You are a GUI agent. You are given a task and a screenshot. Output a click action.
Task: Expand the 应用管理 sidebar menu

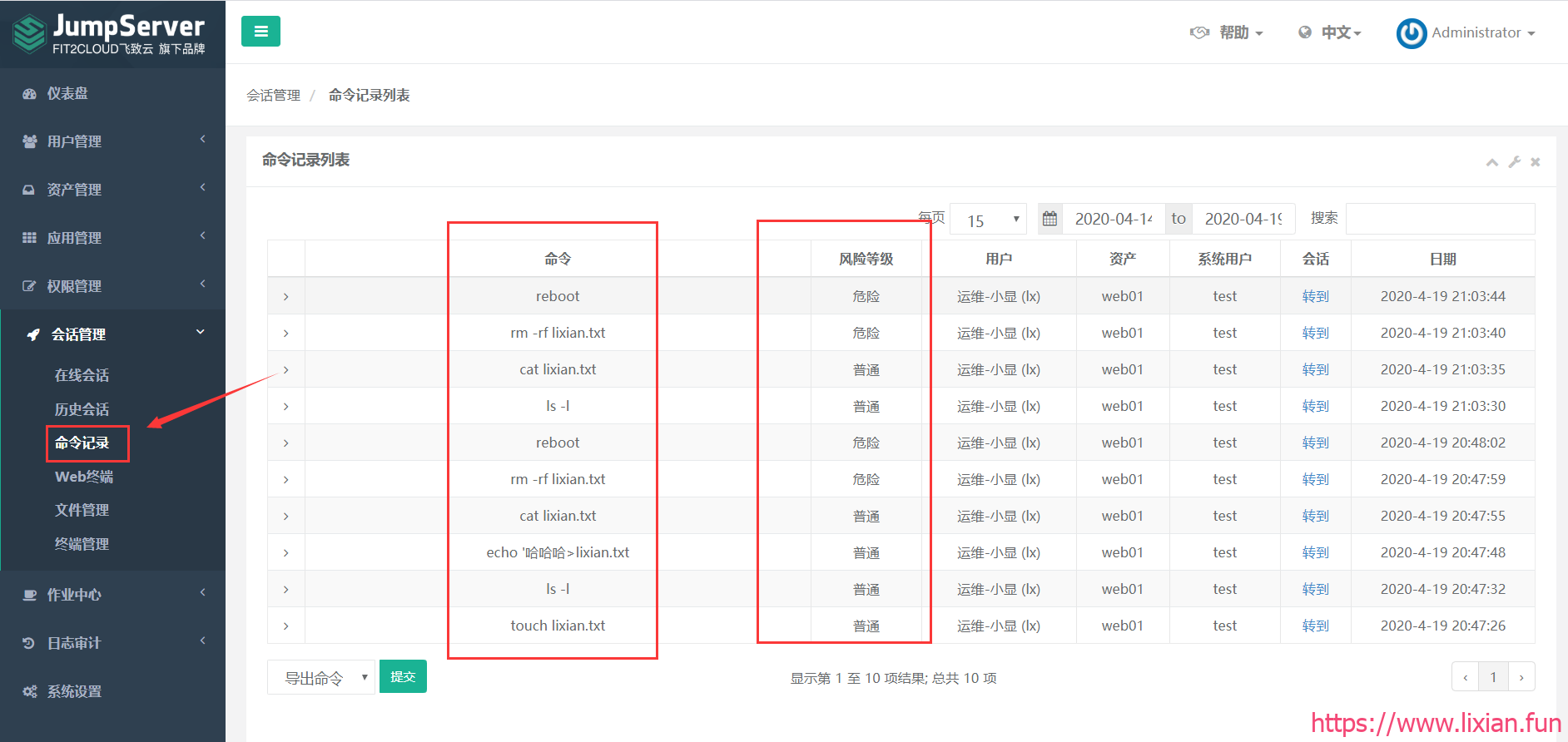coord(112,239)
